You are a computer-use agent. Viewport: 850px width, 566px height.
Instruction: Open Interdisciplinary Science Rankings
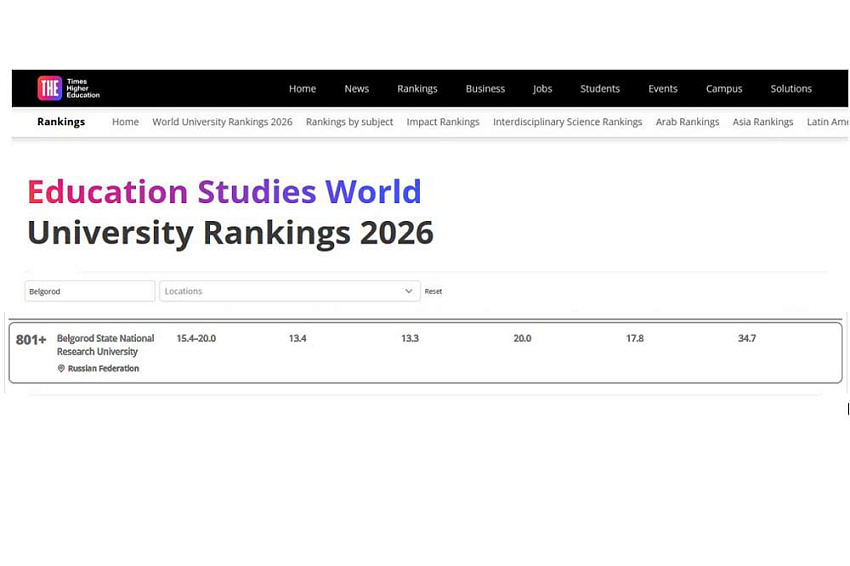tap(567, 122)
